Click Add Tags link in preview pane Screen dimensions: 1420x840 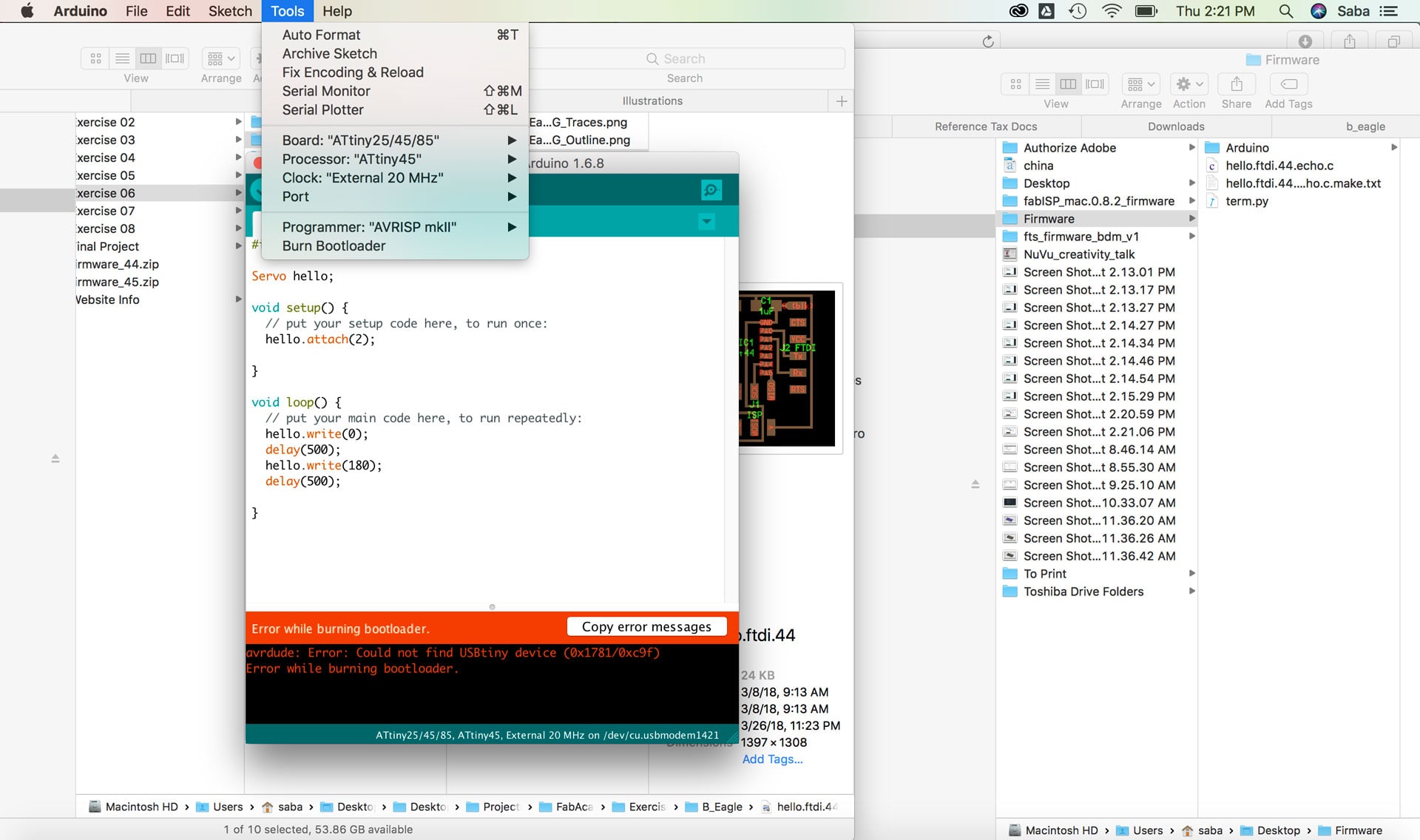click(772, 759)
